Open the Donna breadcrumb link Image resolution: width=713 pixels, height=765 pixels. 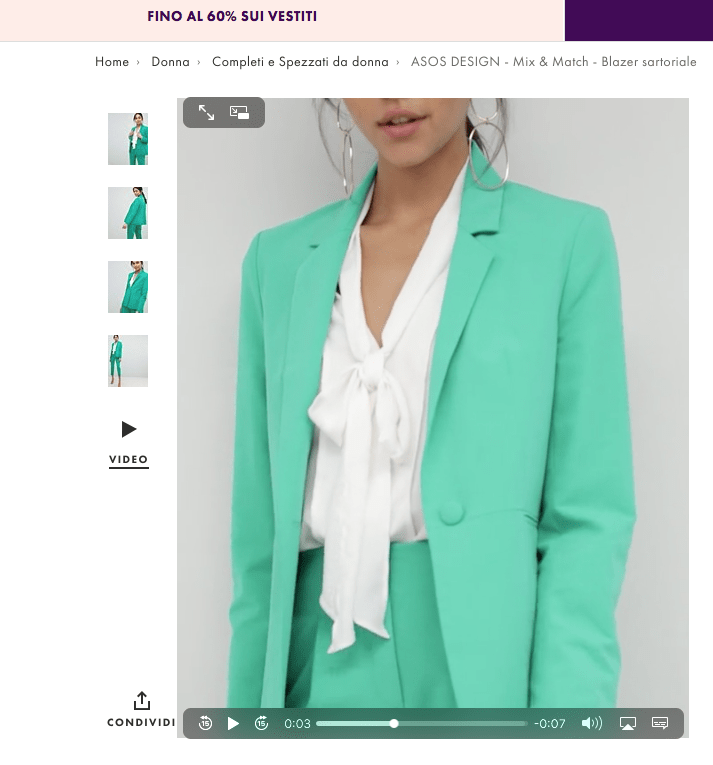170,62
